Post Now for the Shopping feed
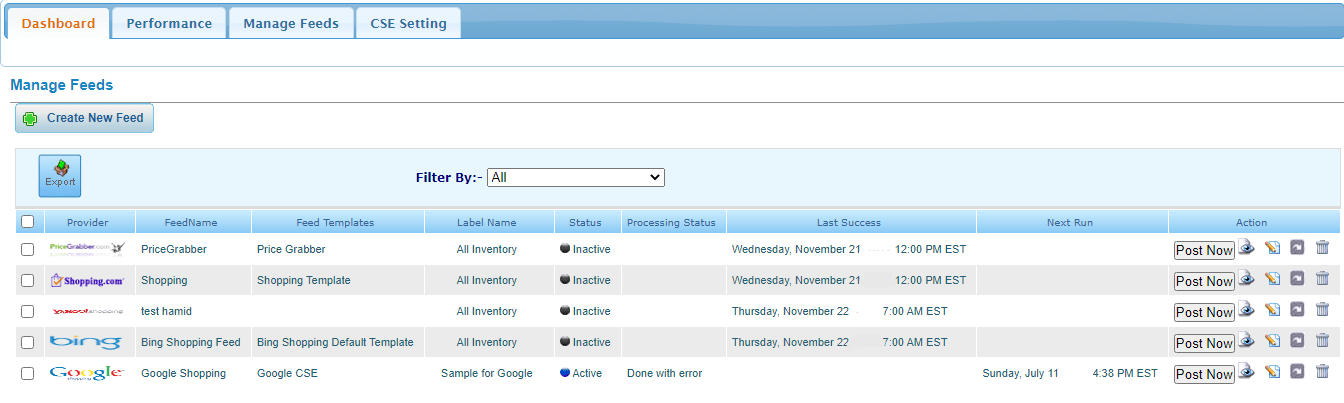1344x403 pixels. (1204, 281)
